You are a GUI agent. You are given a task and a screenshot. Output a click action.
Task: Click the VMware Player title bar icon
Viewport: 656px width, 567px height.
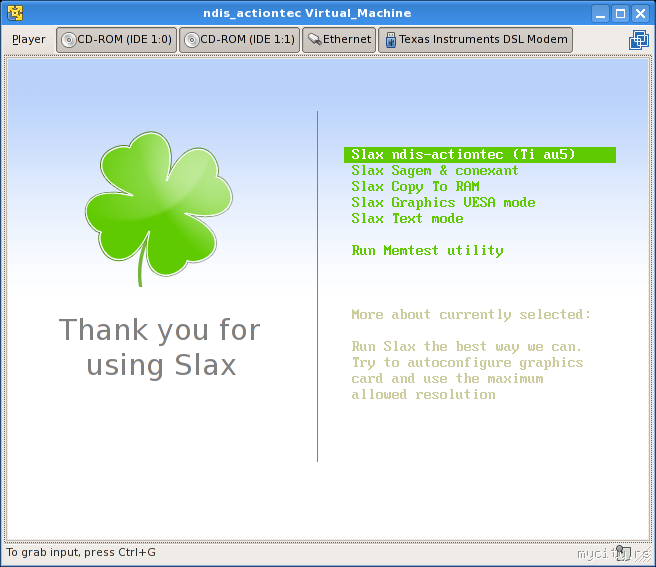click(x=15, y=13)
